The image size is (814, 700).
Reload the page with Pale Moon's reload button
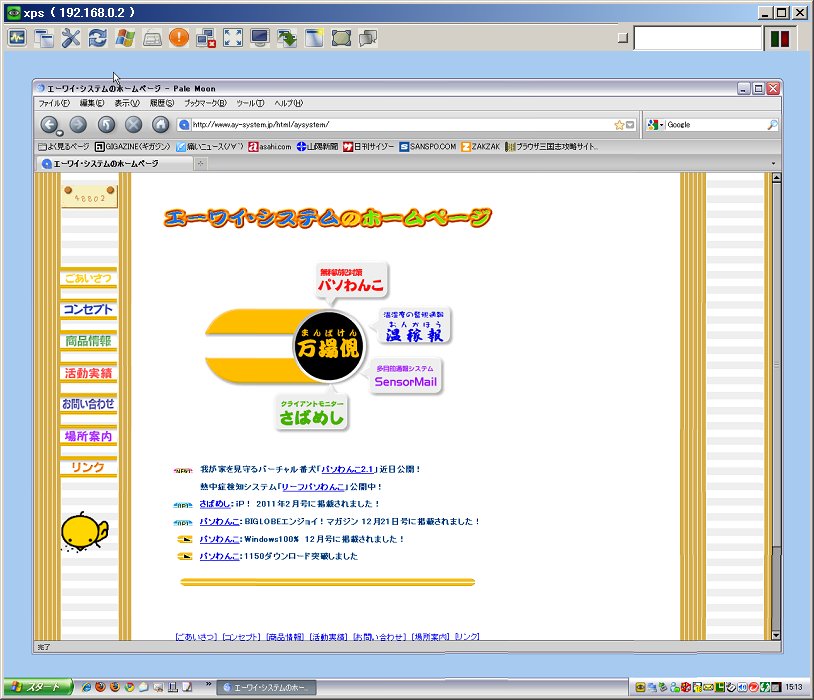coord(106,125)
